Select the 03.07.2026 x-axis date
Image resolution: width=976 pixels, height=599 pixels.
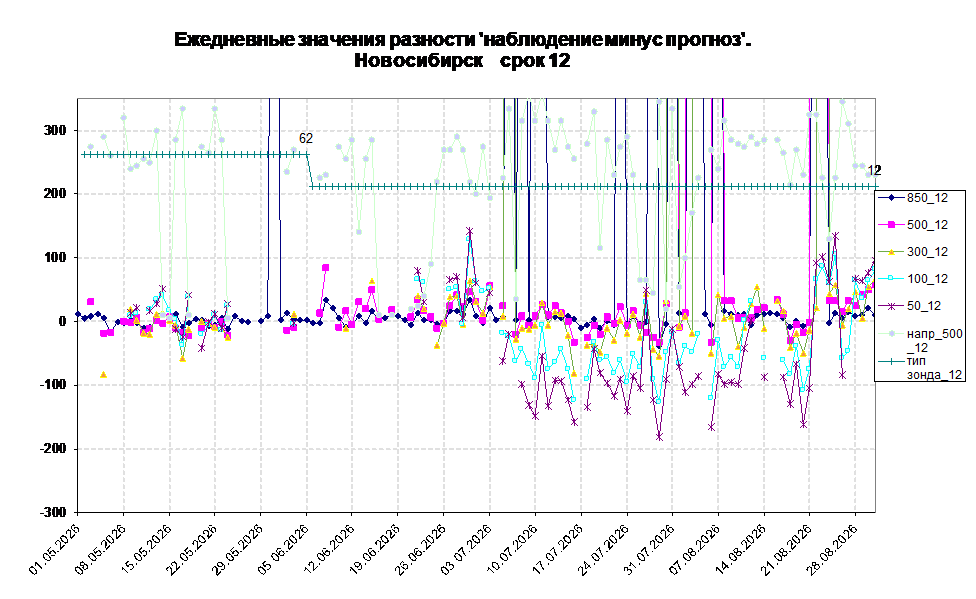click(x=467, y=549)
